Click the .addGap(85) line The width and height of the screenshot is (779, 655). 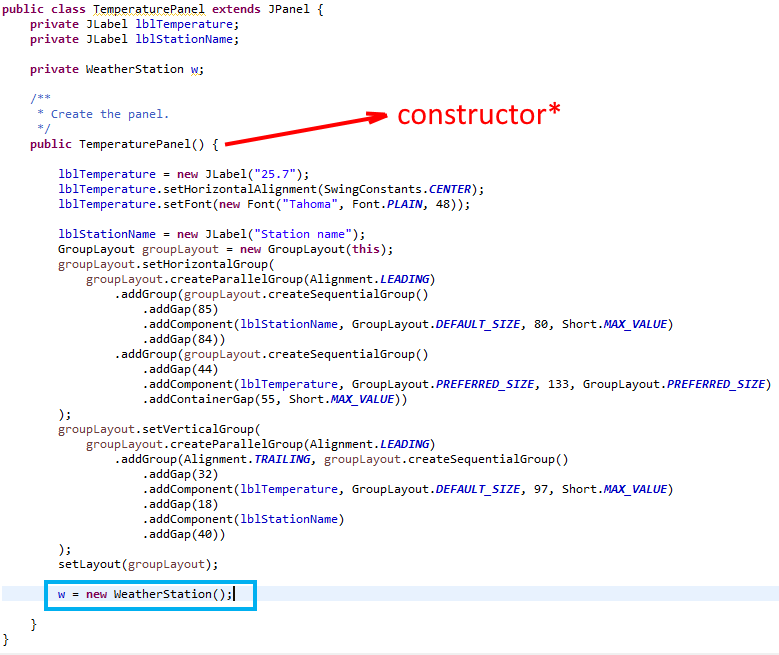[x=181, y=309]
